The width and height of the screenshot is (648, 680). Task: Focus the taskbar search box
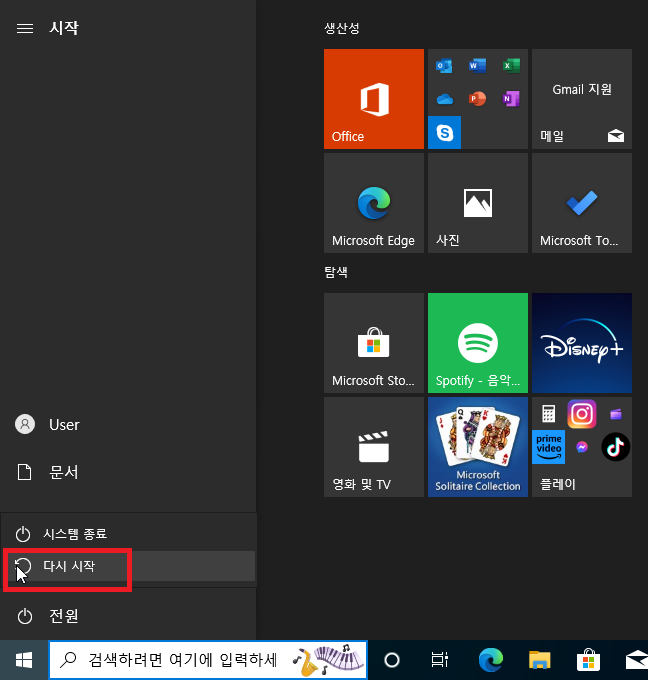pyautogui.click(x=208, y=660)
